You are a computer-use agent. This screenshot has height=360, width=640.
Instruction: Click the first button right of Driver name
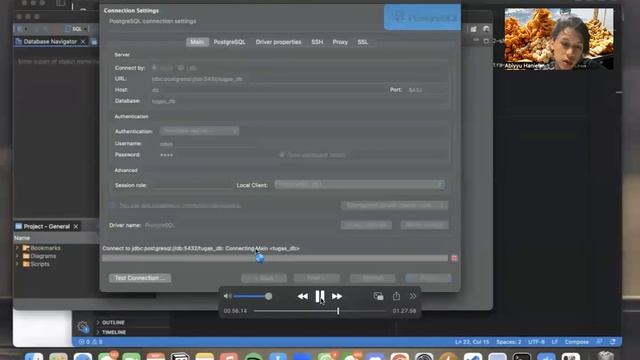click(366, 225)
